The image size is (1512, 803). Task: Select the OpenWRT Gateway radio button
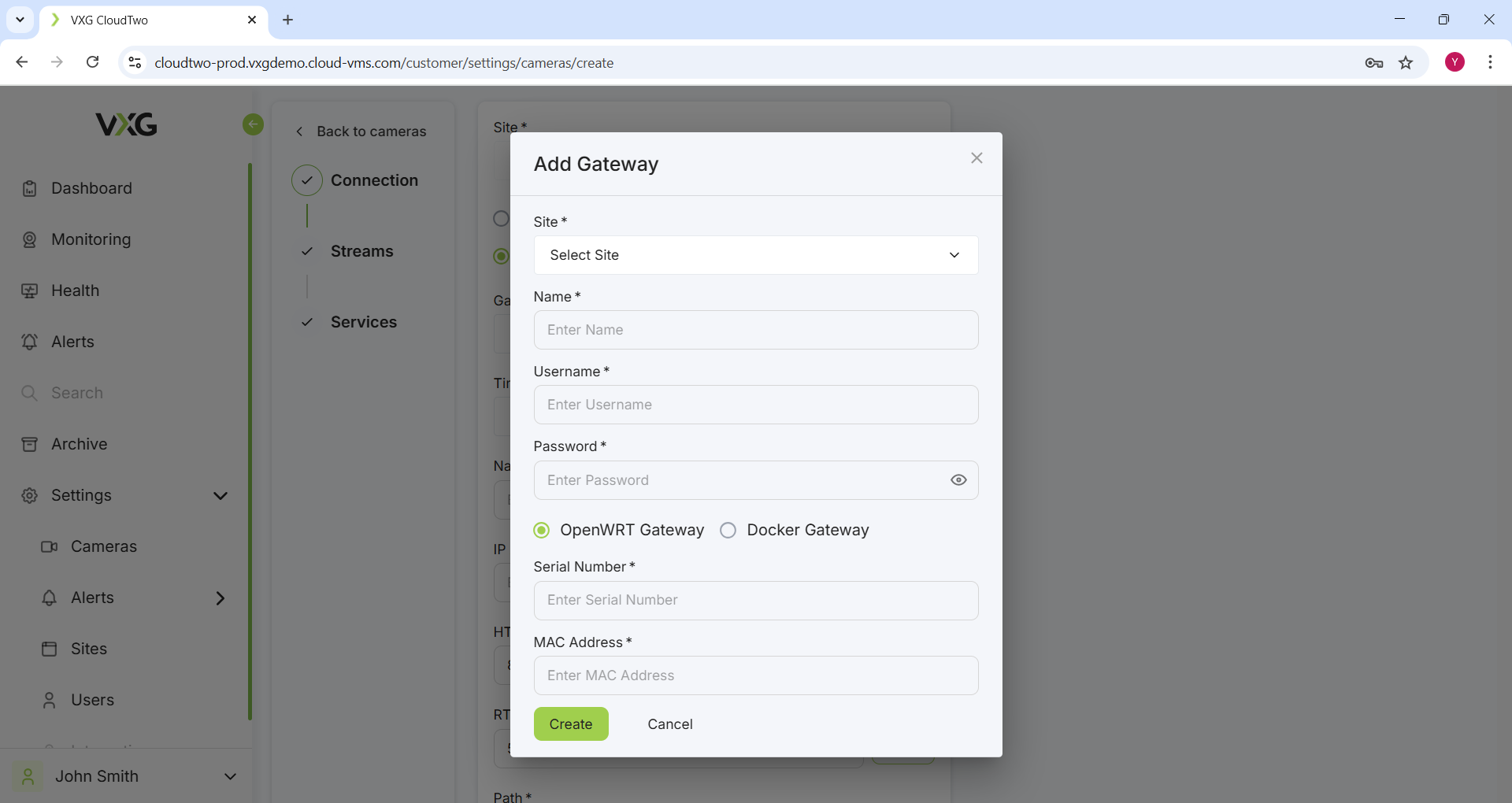coord(542,531)
